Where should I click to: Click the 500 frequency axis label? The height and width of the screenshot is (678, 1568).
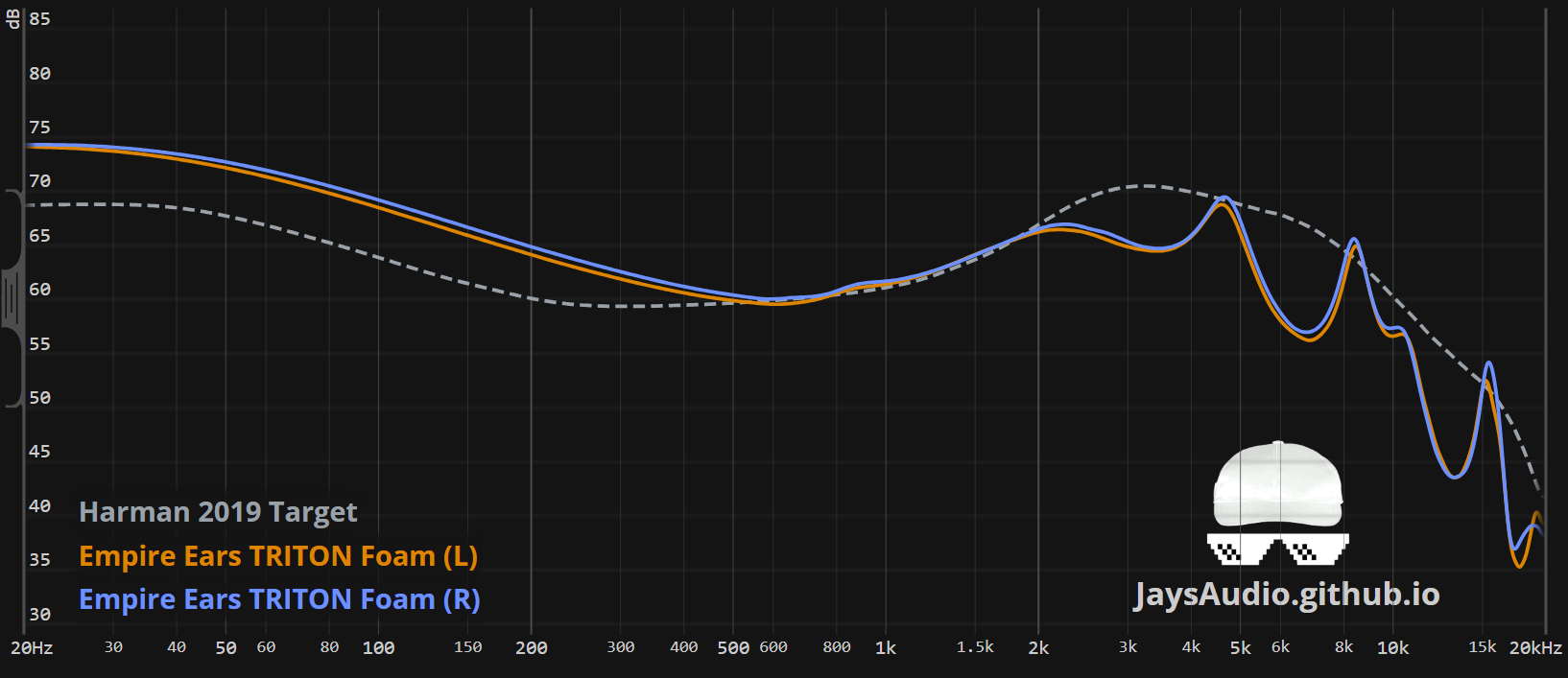pyautogui.click(x=733, y=648)
